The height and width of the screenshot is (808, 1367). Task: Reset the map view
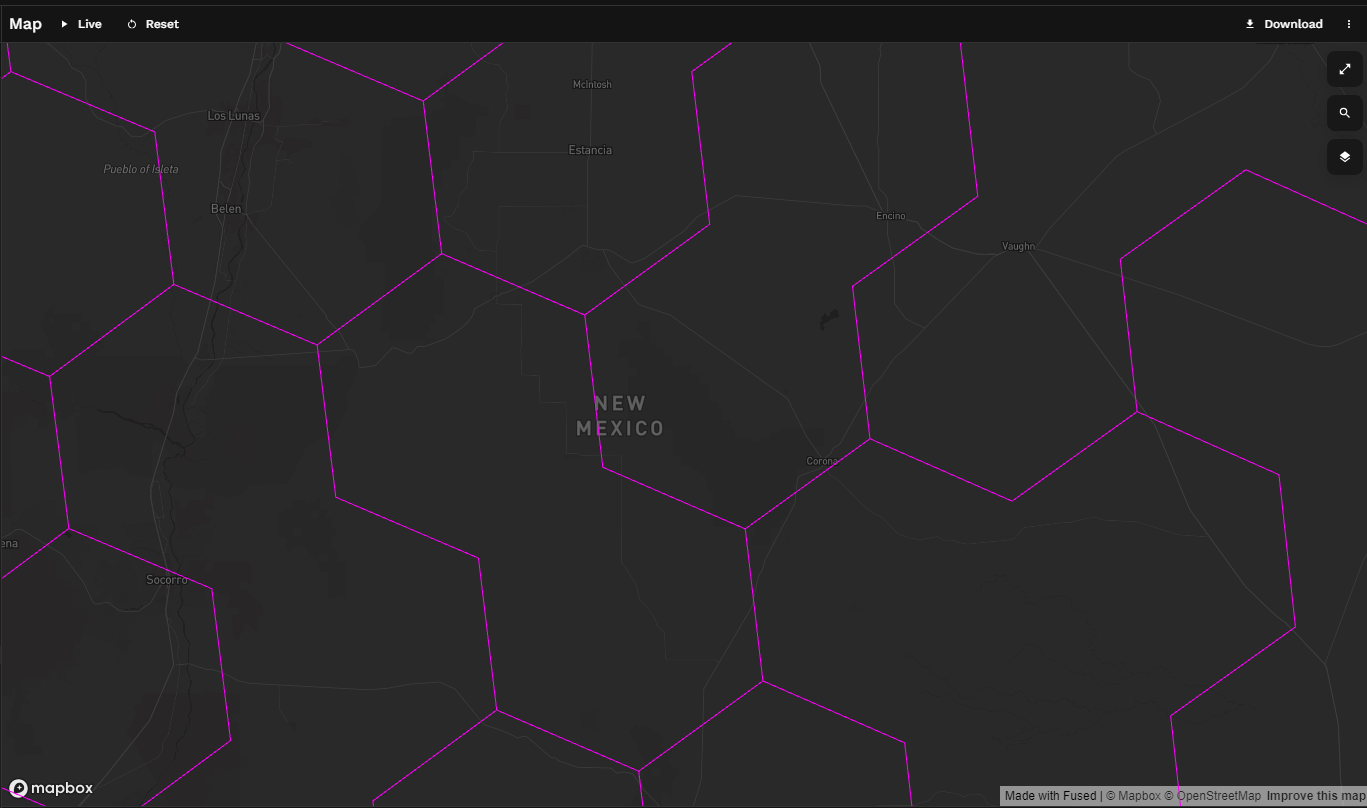pyautogui.click(x=153, y=24)
